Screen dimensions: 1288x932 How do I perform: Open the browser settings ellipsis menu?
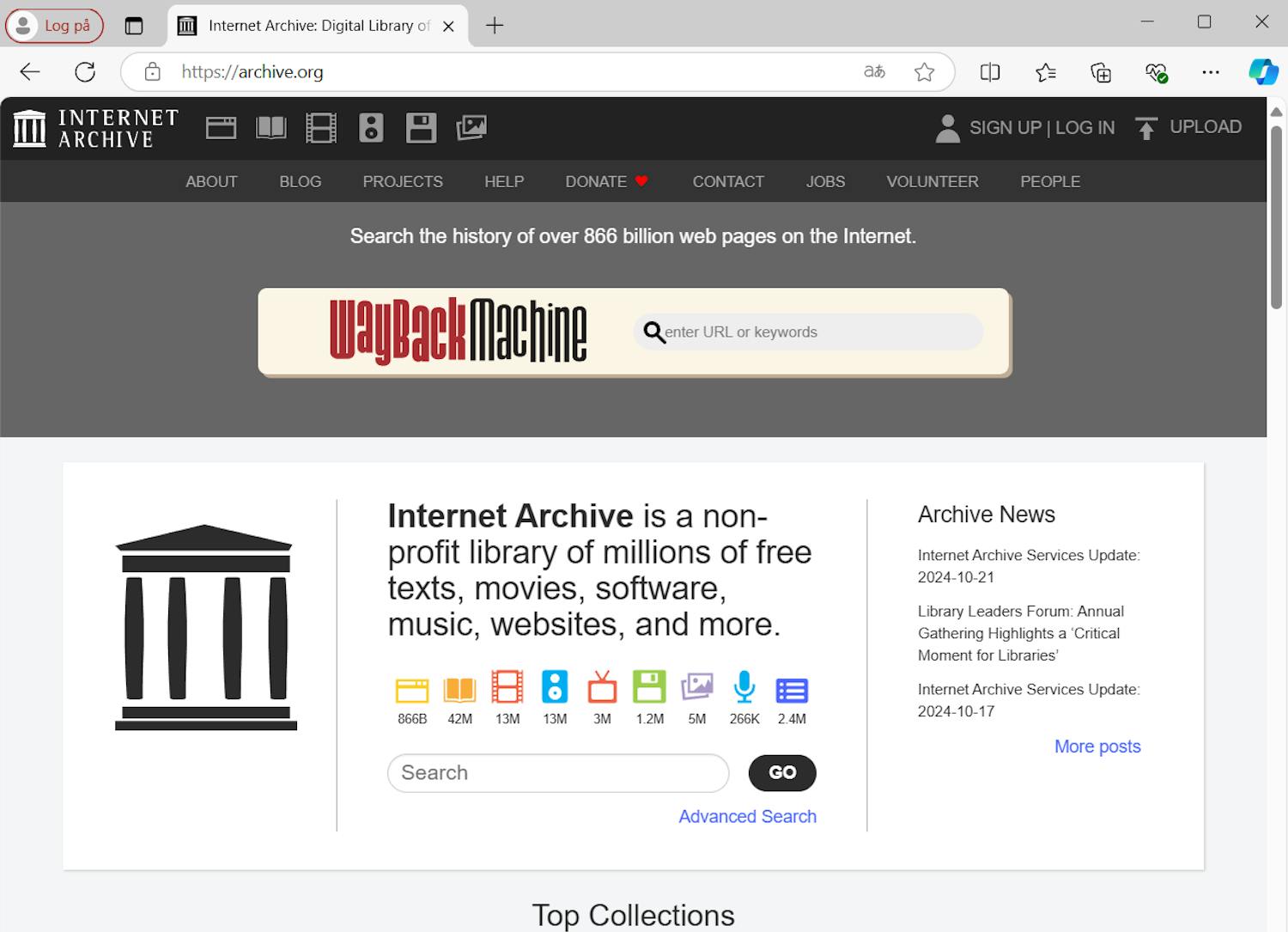(1211, 71)
